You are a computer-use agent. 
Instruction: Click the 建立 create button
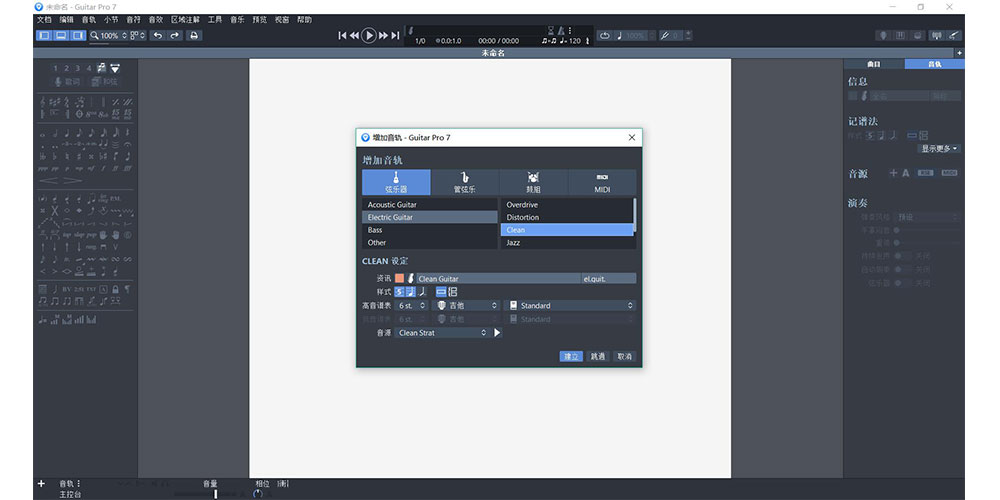pos(571,356)
